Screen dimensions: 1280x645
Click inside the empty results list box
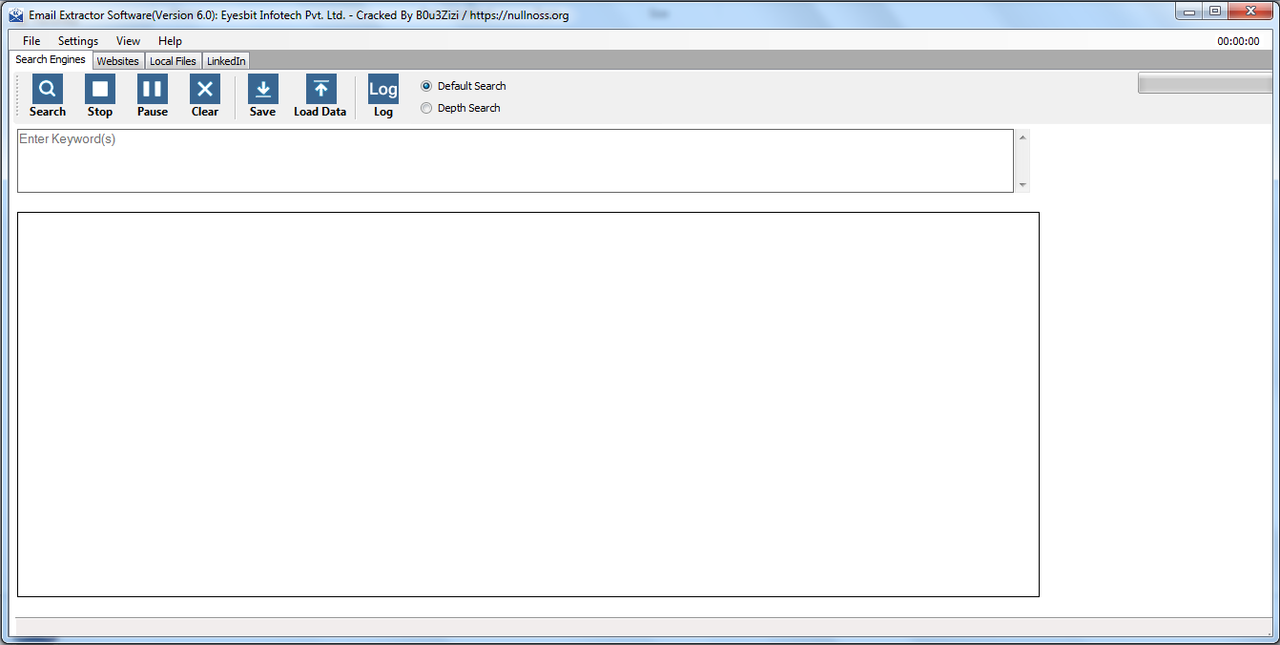pyautogui.click(x=528, y=404)
